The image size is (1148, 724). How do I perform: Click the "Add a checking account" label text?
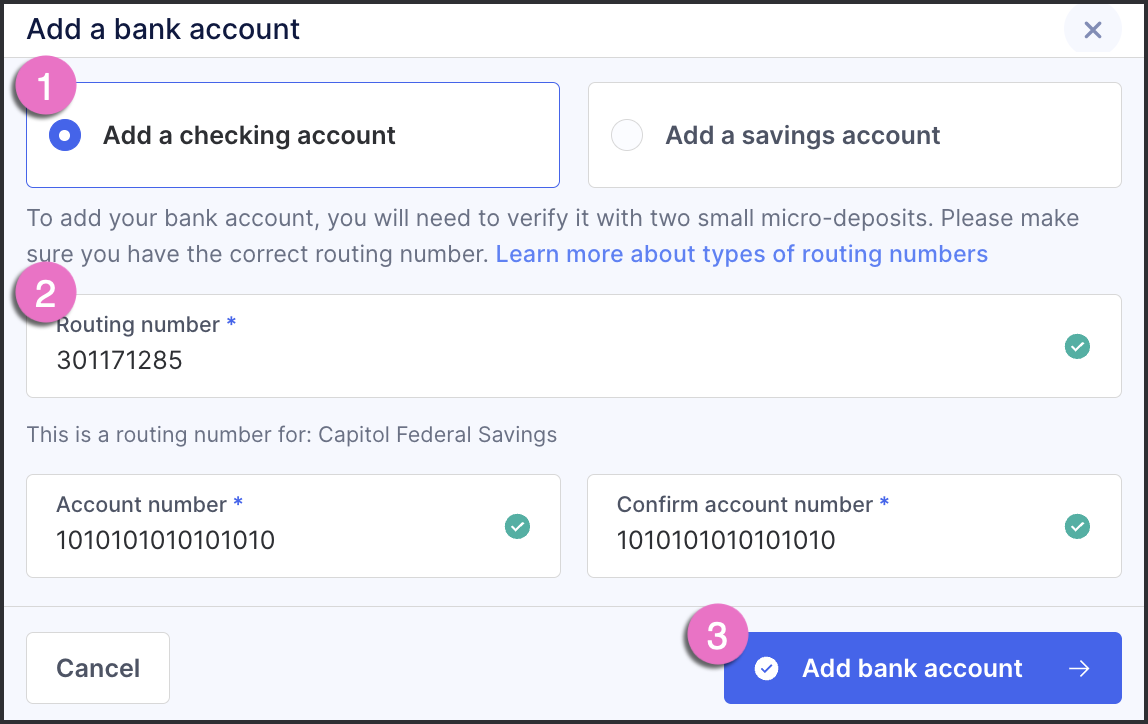[249, 135]
